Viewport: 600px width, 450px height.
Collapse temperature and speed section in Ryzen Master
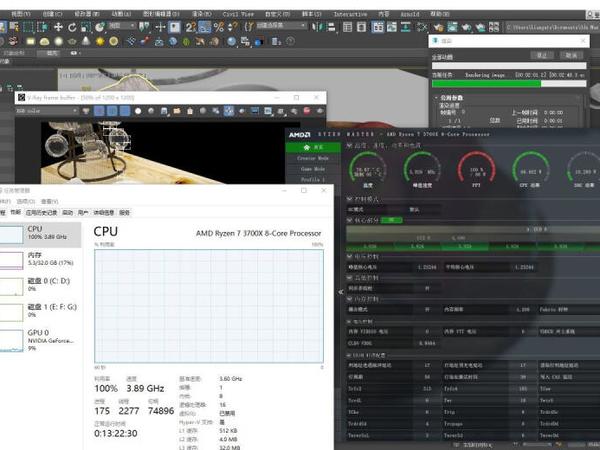pyautogui.click(x=349, y=145)
